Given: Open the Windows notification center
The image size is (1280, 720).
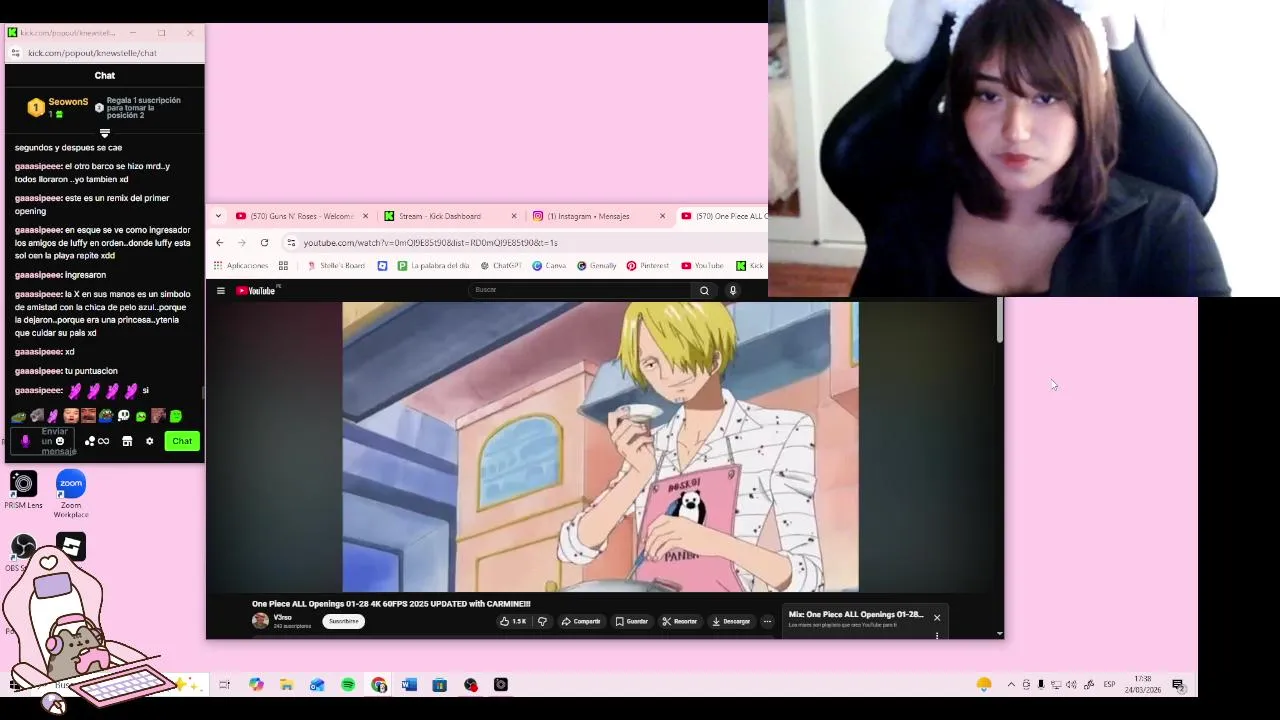Looking at the screenshot, I should tap(1178, 685).
